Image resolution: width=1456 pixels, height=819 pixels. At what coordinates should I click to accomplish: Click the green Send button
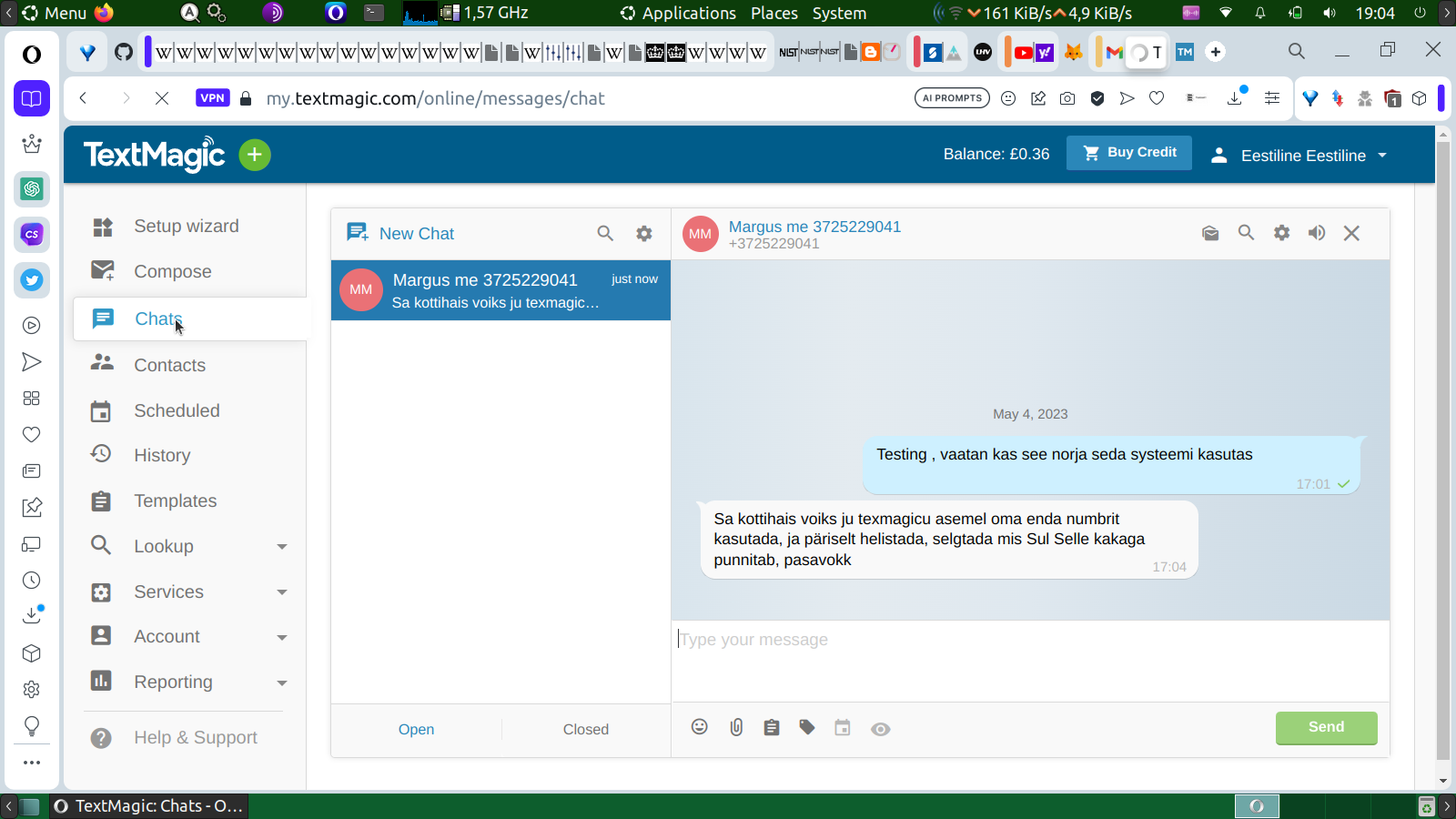pos(1326,727)
